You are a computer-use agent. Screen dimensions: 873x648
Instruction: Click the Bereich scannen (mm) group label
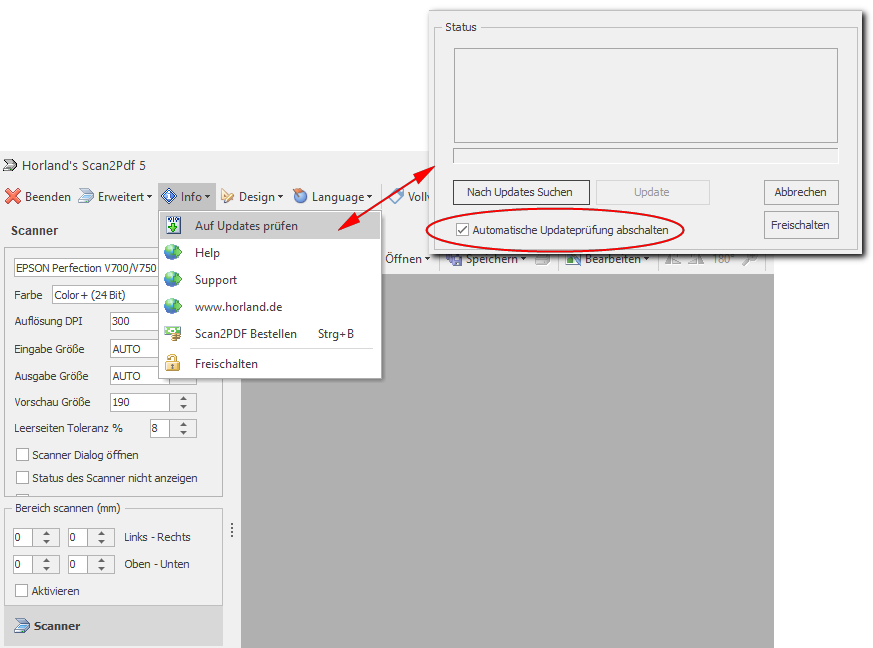coord(68,508)
